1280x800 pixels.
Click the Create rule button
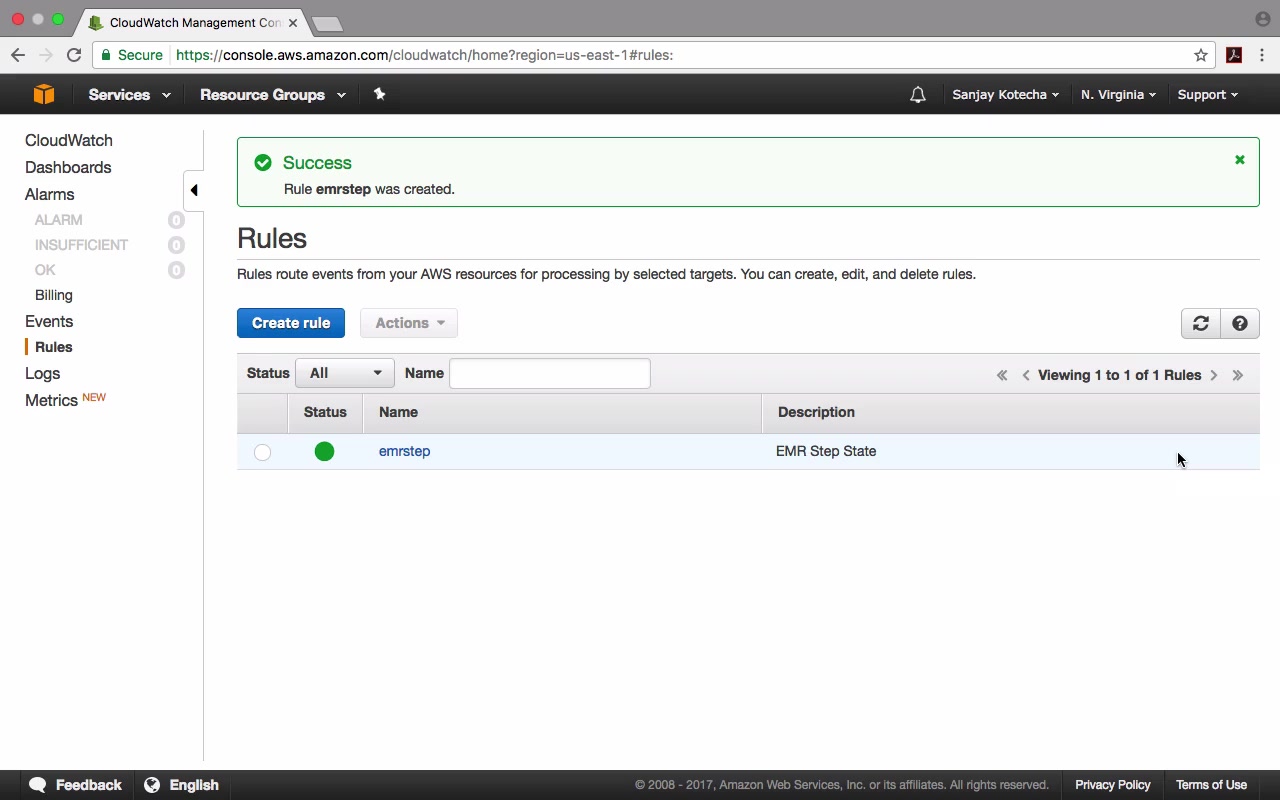[x=291, y=323]
